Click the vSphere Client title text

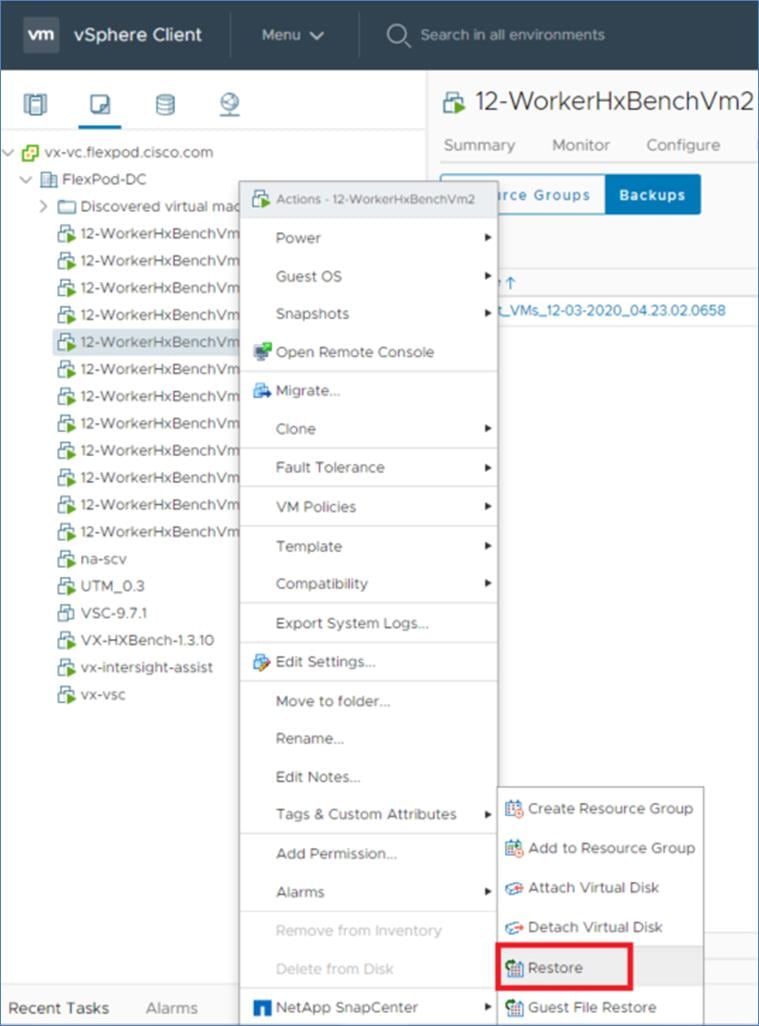(x=137, y=34)
